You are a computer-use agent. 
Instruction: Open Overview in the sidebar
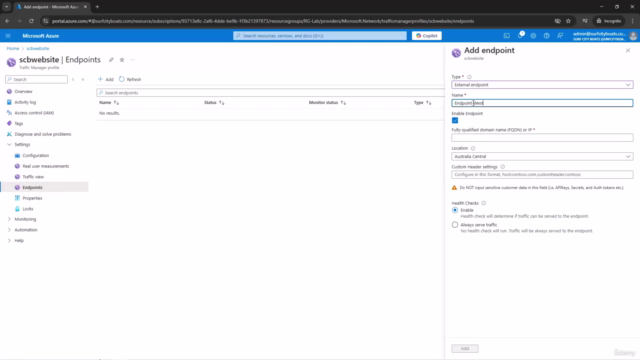coord(23,91)
